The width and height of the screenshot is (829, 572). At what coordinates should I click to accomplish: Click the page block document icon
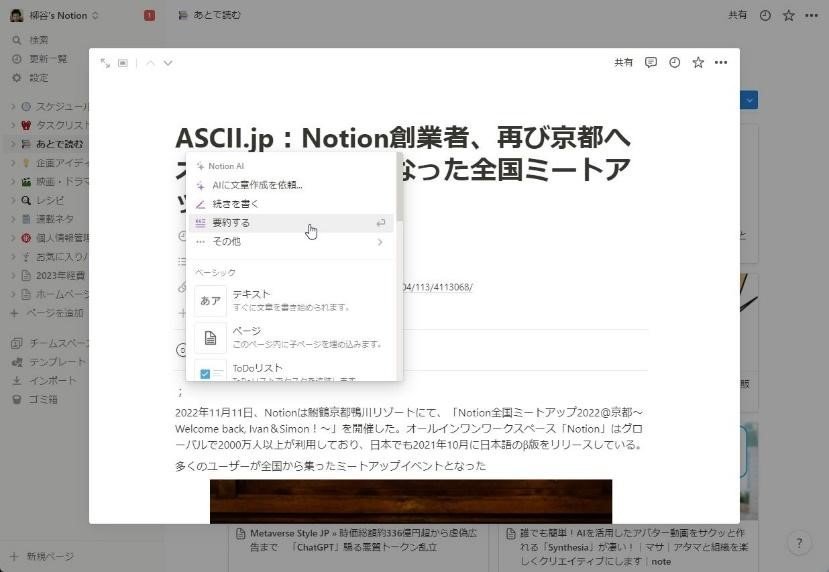210,338
